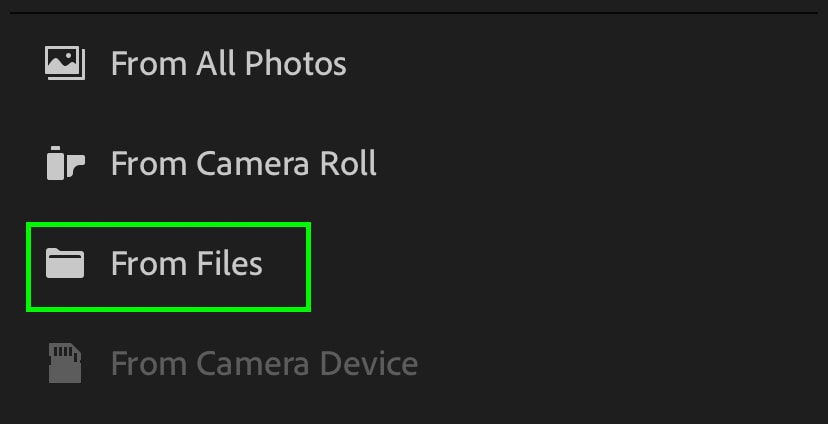Pick All Photos as the import source
The image size is (828, 424).
pos(228,64)
